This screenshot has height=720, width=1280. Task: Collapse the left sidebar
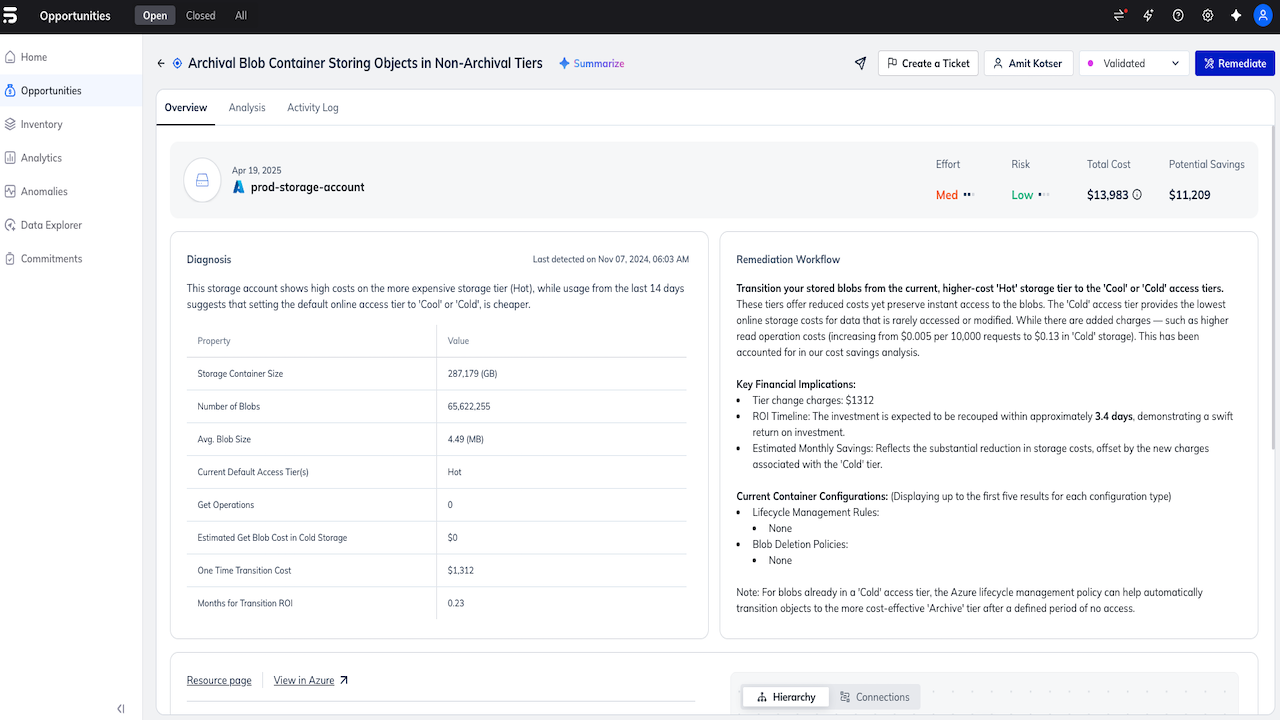121,708
